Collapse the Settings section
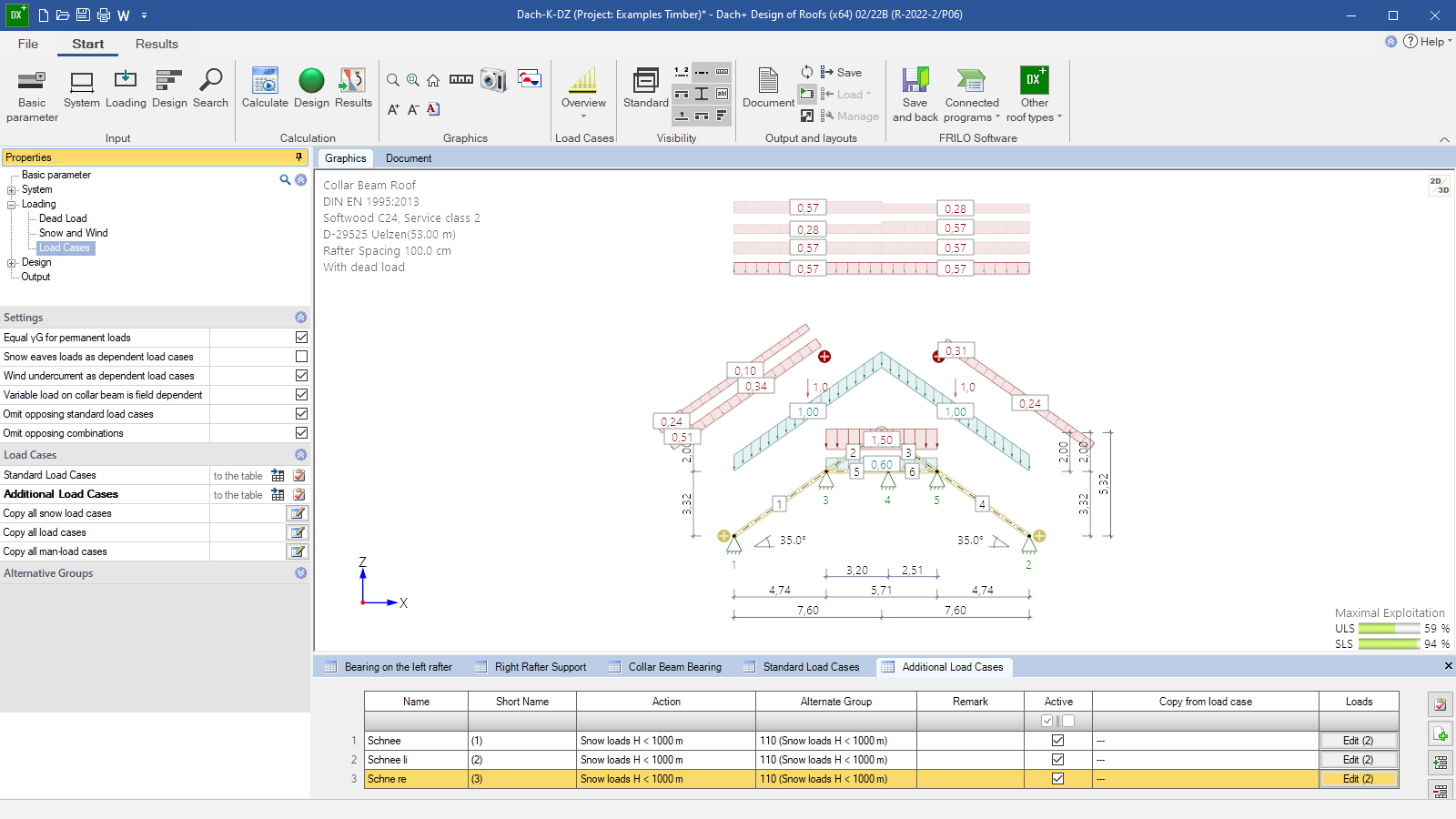1456x819 pixels. (x=300, y=318)
